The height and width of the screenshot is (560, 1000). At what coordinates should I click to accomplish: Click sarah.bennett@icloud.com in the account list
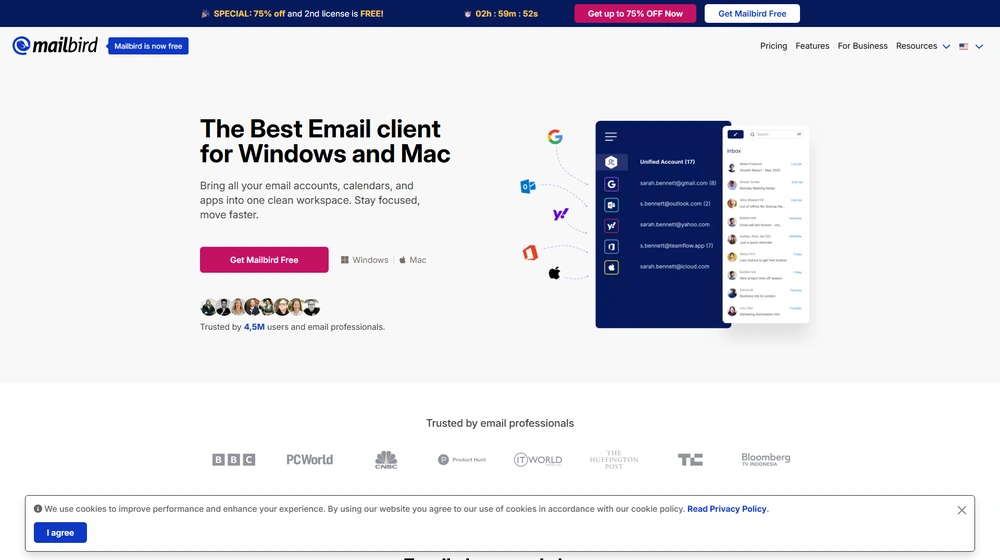click(x=674, y=267)
